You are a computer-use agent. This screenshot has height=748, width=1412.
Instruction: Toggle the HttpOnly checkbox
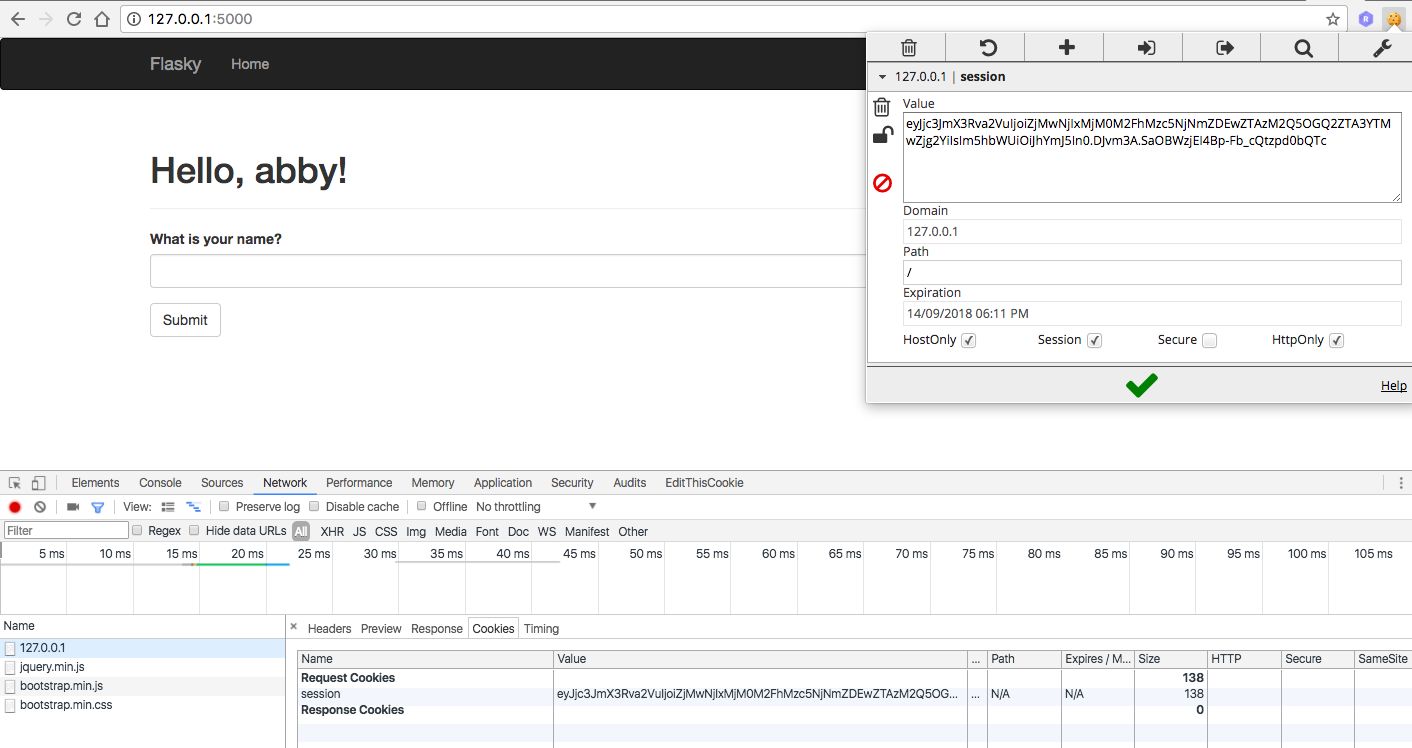coord(1337,341)
